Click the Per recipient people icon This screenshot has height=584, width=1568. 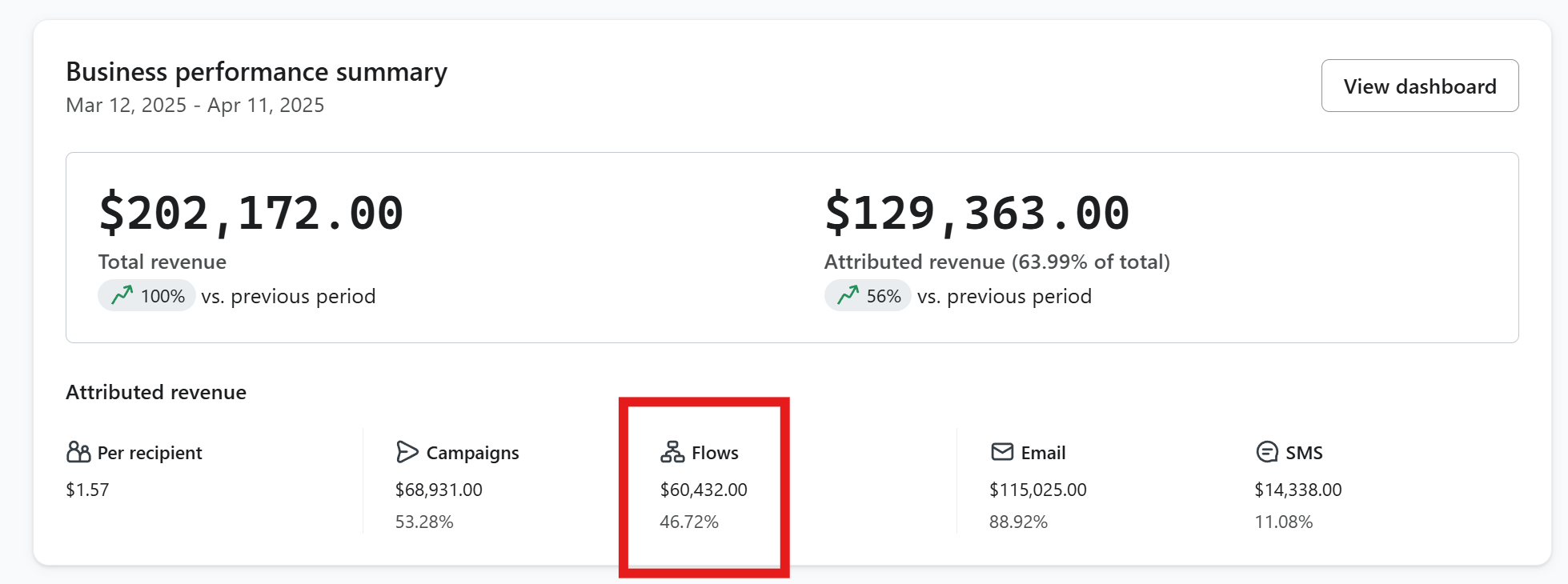[78, 453]
